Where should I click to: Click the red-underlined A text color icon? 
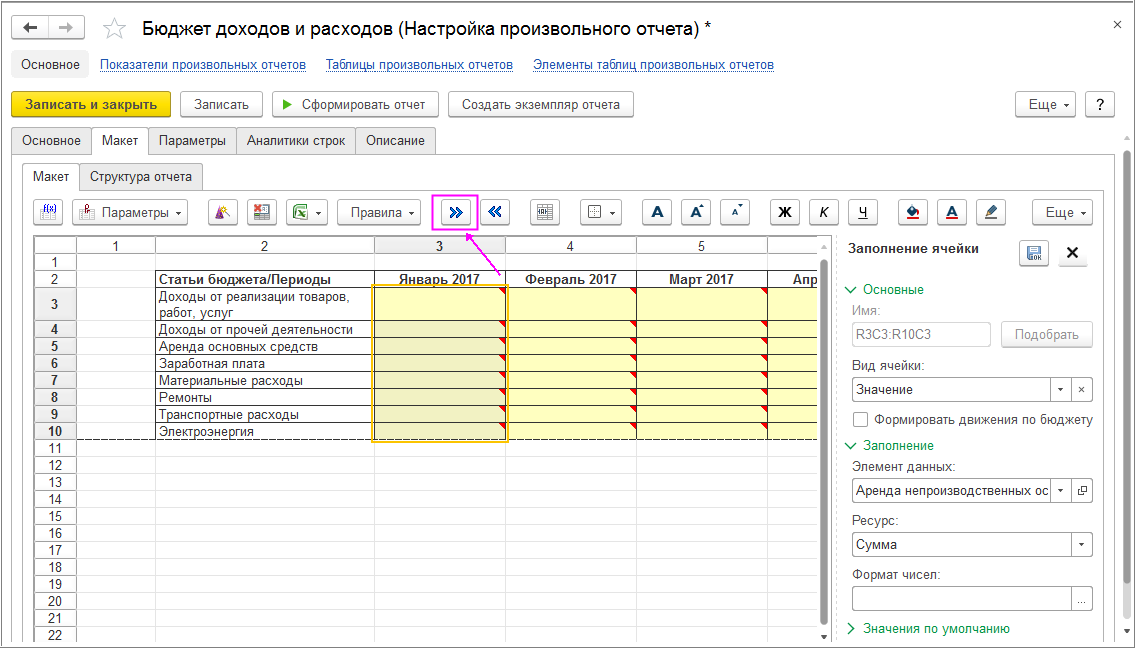[952, 212]
